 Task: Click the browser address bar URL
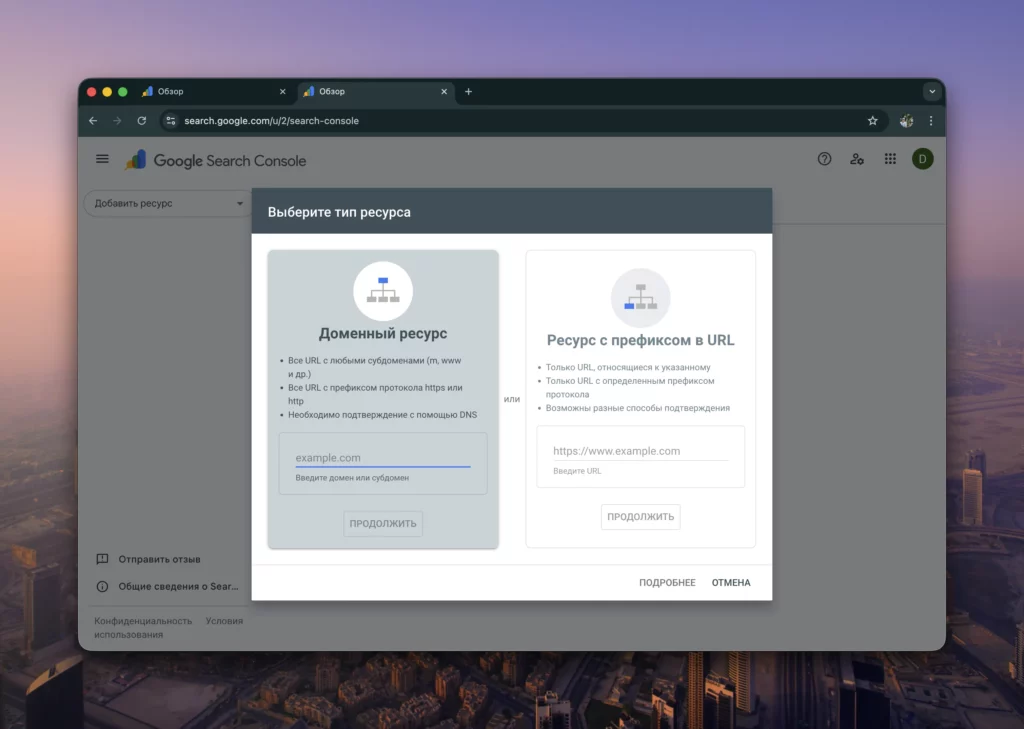point(272,121)
